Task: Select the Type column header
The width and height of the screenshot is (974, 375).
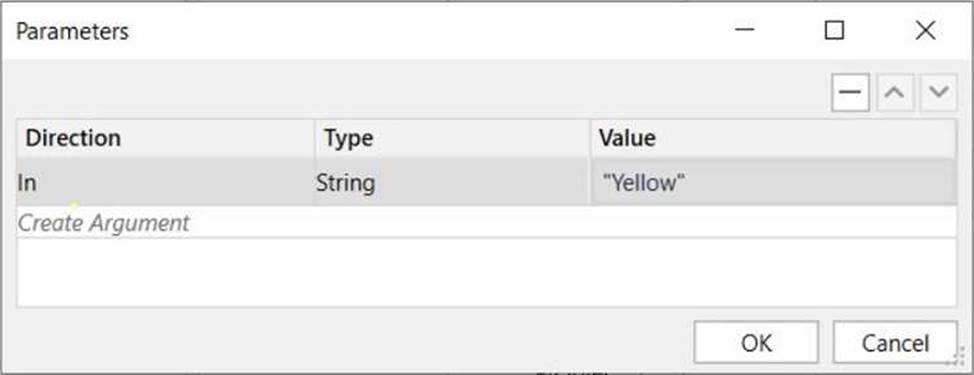Action: [453, 138]
